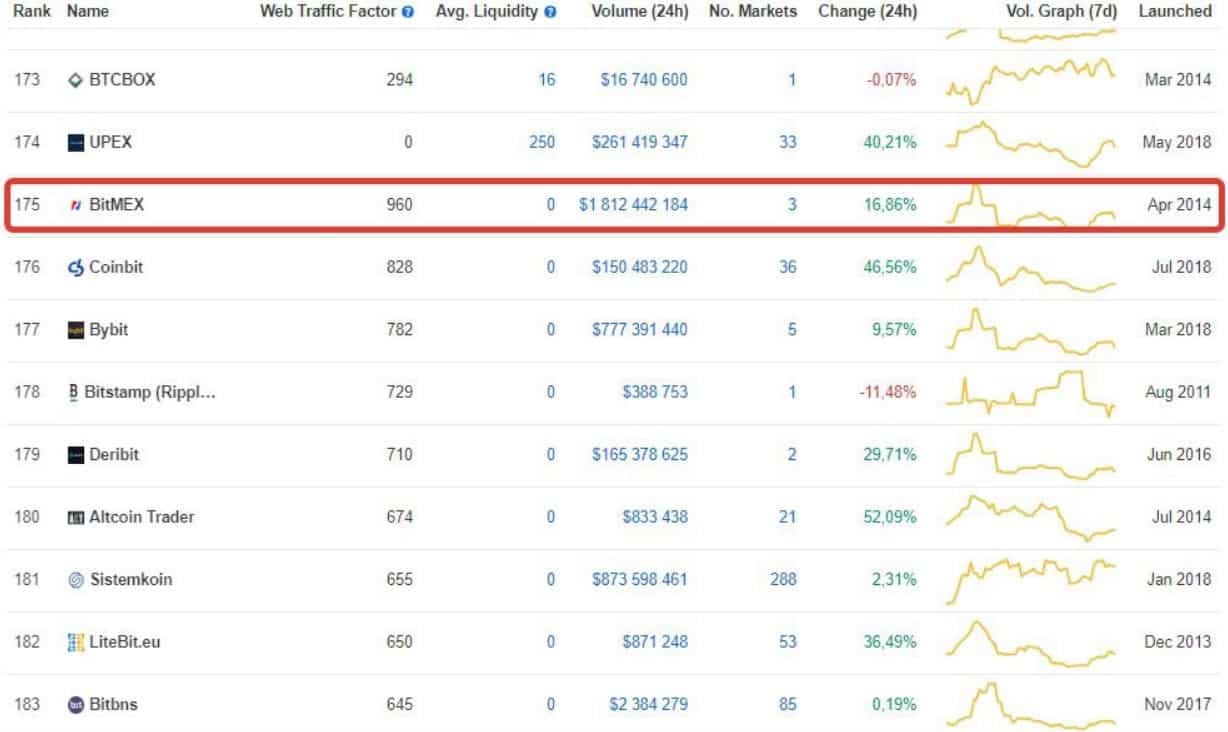Click the Coinbit logo icon
This screenshot has width=1228, height=732.
(76, 267)
